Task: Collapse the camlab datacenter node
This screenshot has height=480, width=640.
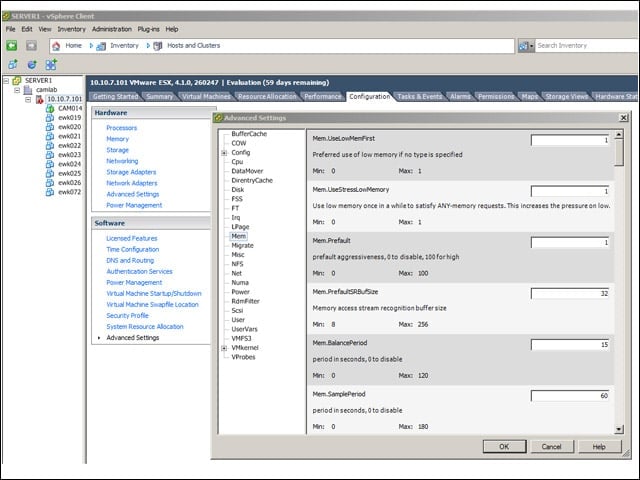Action: tap(17, 90)
